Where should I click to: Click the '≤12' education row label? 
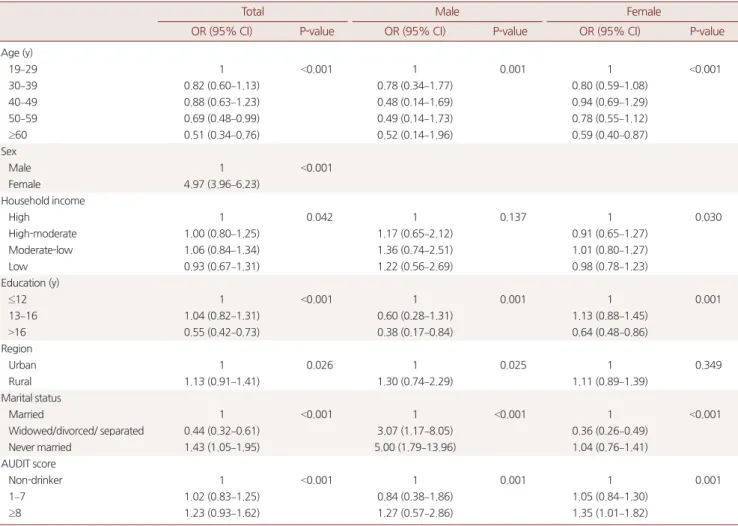pyautogui.click(x=17, y=300)
